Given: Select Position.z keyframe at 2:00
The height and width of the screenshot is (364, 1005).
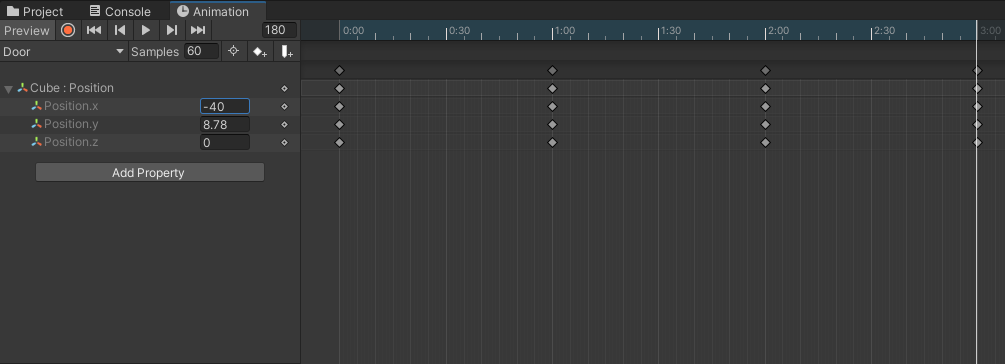Looking at the screenshot, I should [x=765, y=142].
